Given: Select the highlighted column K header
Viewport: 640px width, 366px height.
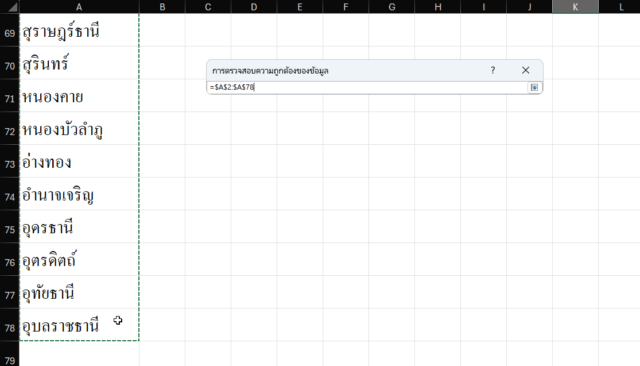Looking at the screenshot, I should 575,7.
